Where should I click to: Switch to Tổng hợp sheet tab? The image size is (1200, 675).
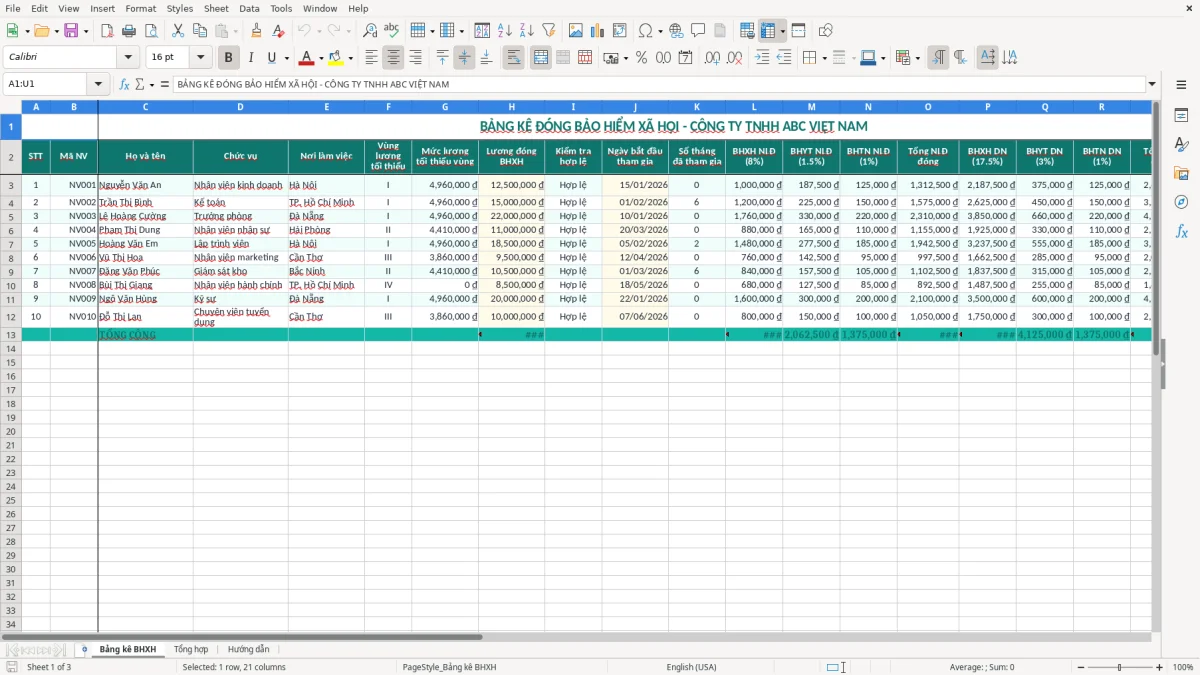pos(191,649)
